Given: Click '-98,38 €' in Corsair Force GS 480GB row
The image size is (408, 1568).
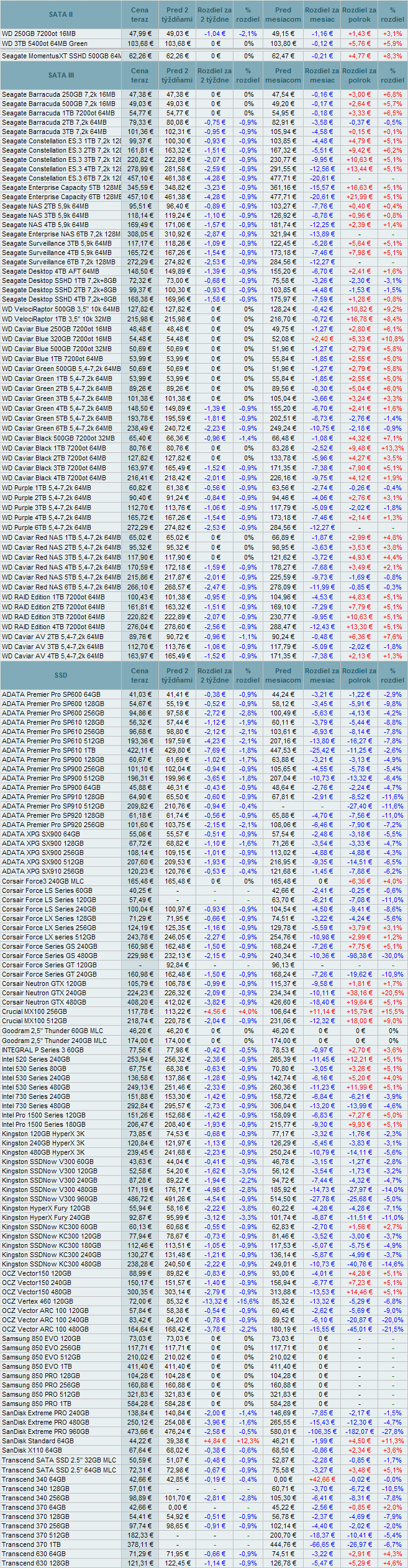Looking at the screenshot, I should pos(359,956).
